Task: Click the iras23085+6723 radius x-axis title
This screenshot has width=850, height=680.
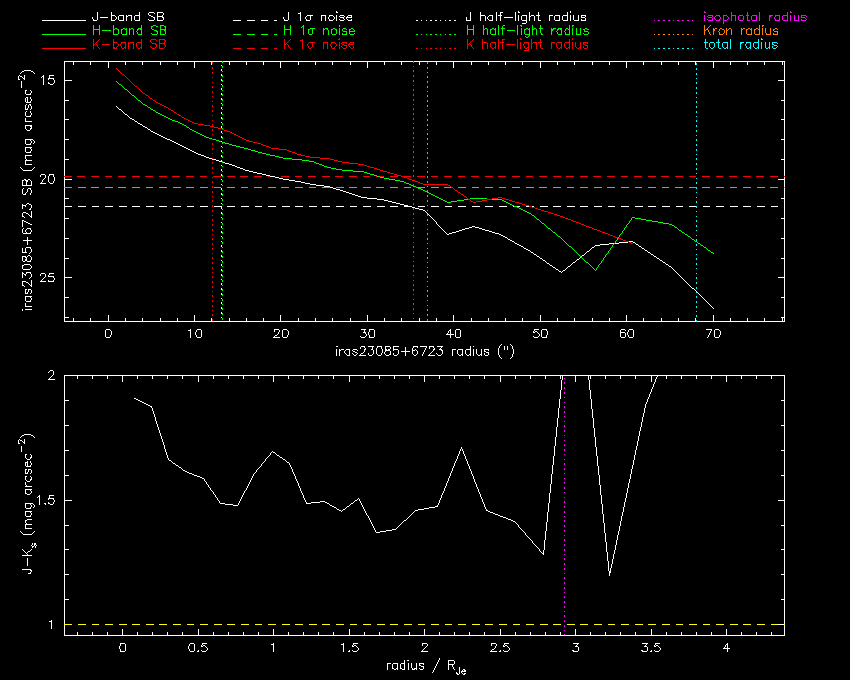Action: pyautogui.click(x=424, y=351)
